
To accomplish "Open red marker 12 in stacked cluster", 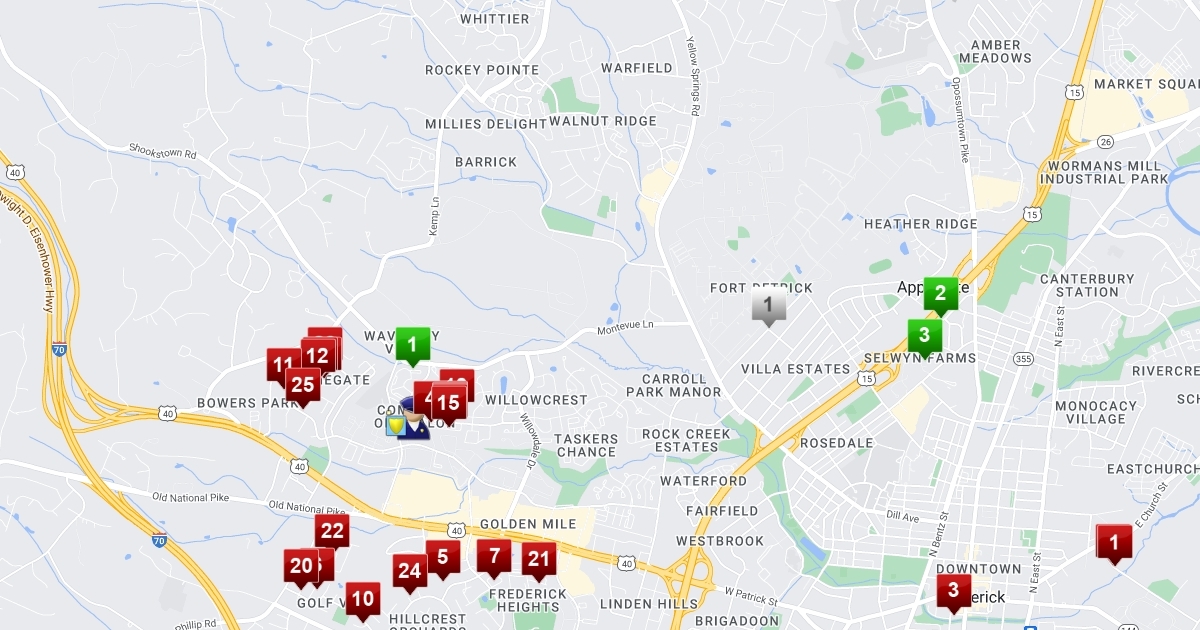I will [317, 357].
